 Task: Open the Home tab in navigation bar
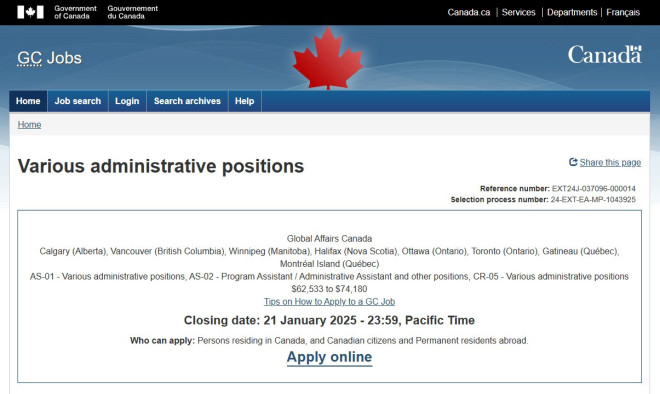tap(28, 101)
